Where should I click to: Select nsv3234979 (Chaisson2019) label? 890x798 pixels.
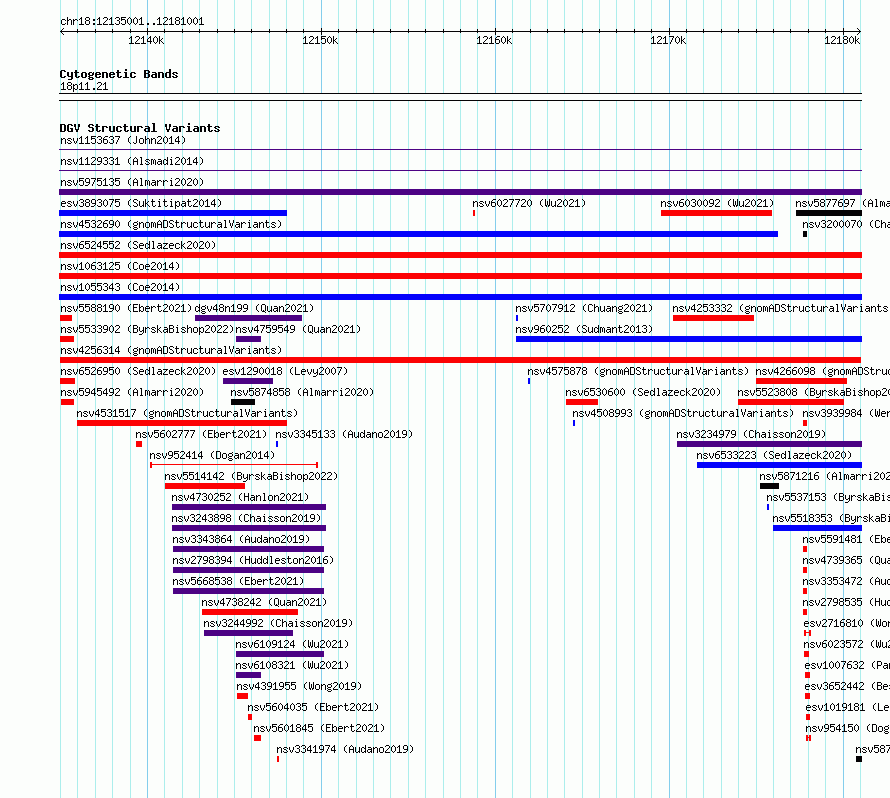click(x=751, y=434)
